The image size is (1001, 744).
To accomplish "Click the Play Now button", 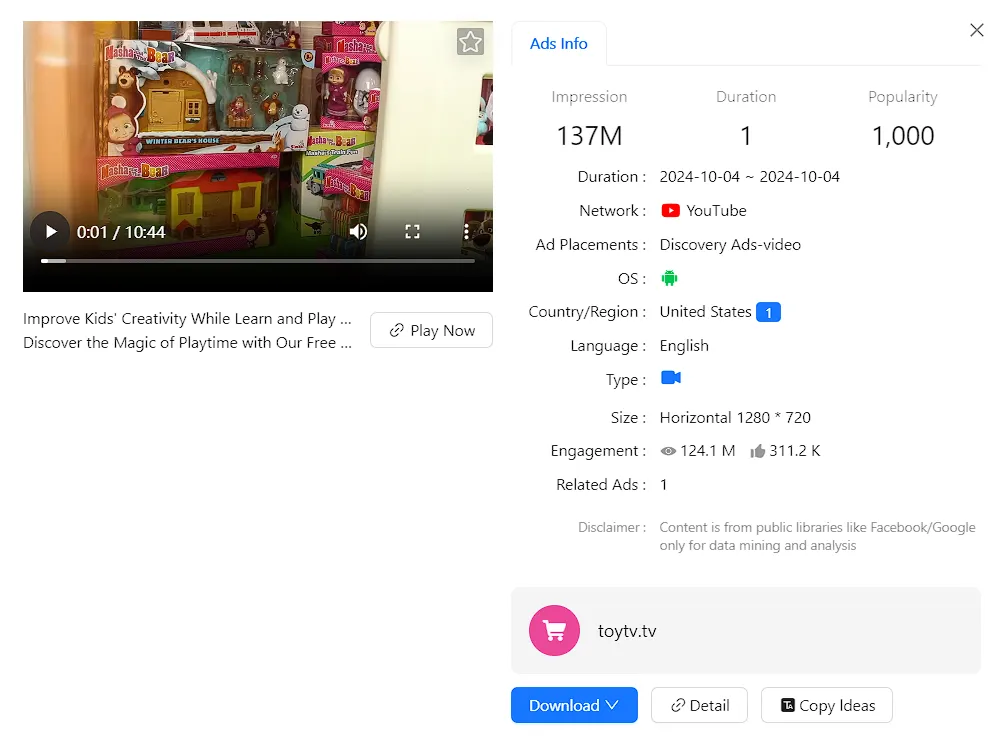I will tap(431, 330).
